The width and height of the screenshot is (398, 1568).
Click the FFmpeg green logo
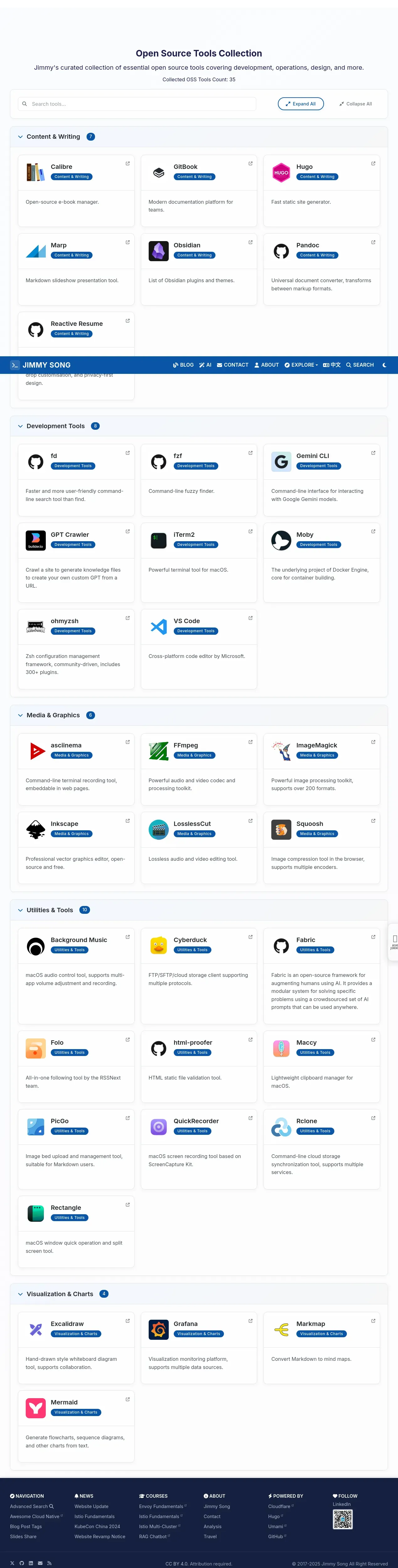point(158,751)
